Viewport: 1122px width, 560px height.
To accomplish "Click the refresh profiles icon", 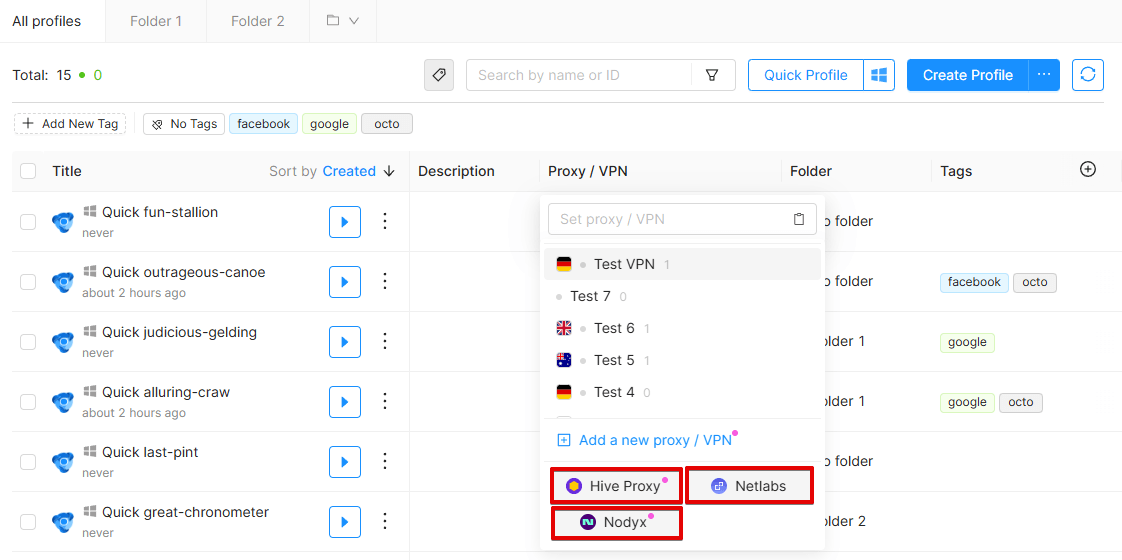I will (1088, 75).
